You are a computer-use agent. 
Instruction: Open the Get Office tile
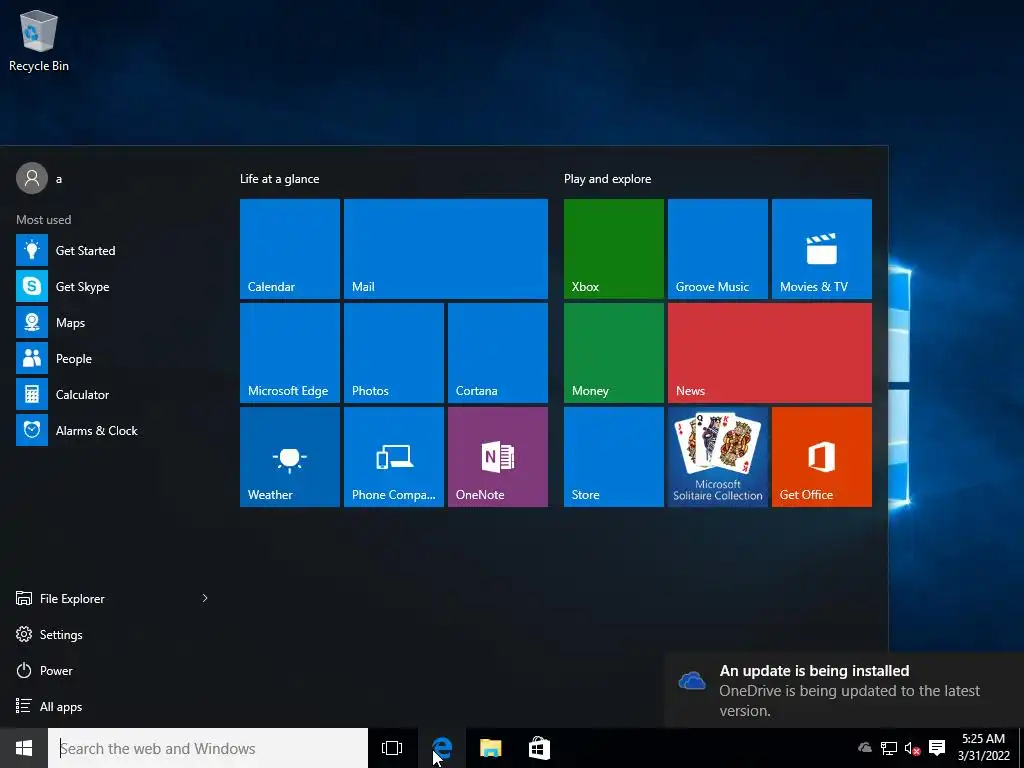(x=822, y=456)
